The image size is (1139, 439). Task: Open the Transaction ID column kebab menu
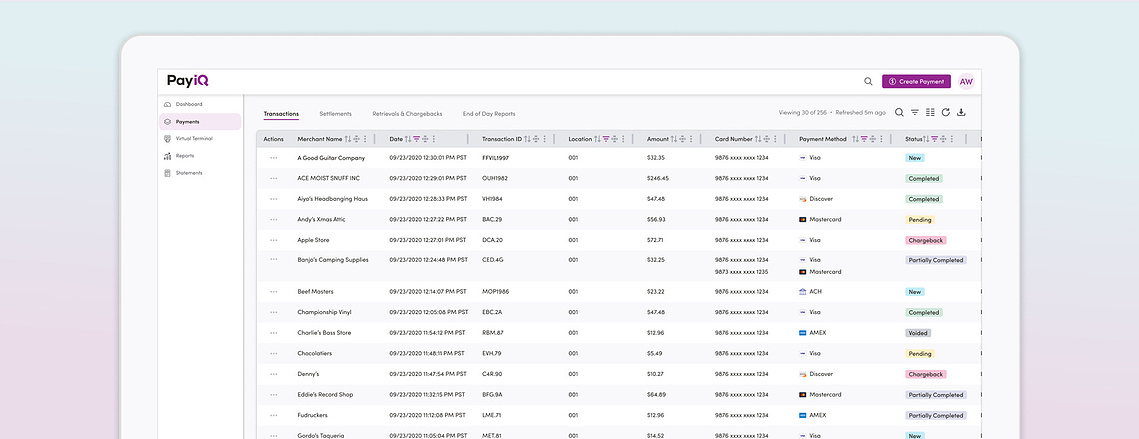point(544,139)
